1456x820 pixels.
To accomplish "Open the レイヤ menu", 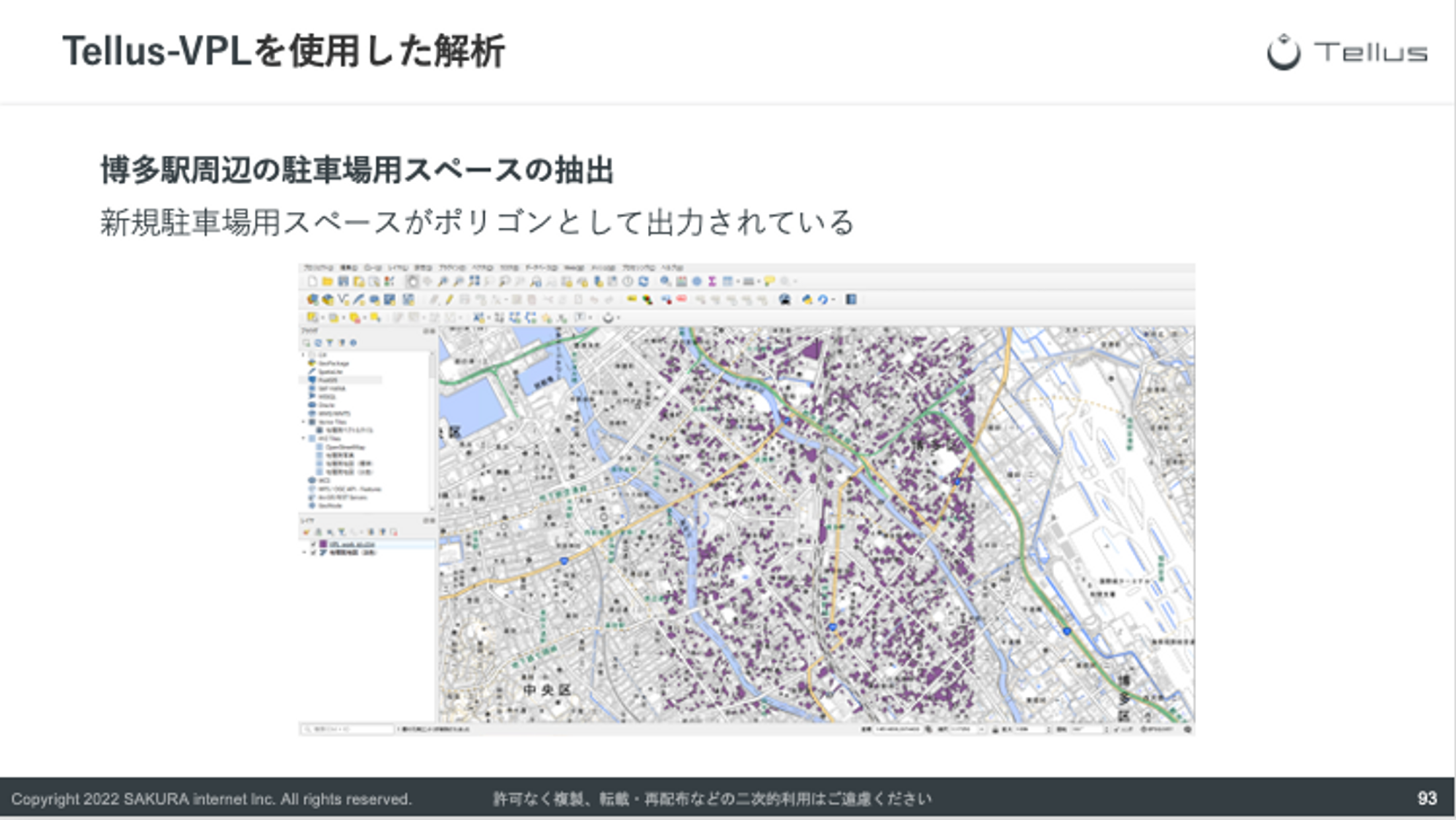I will tap(397, 268).
